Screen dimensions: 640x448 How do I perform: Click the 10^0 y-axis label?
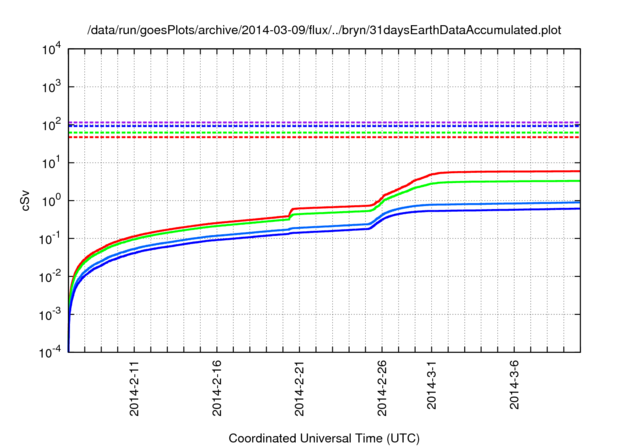coord(52,200)
